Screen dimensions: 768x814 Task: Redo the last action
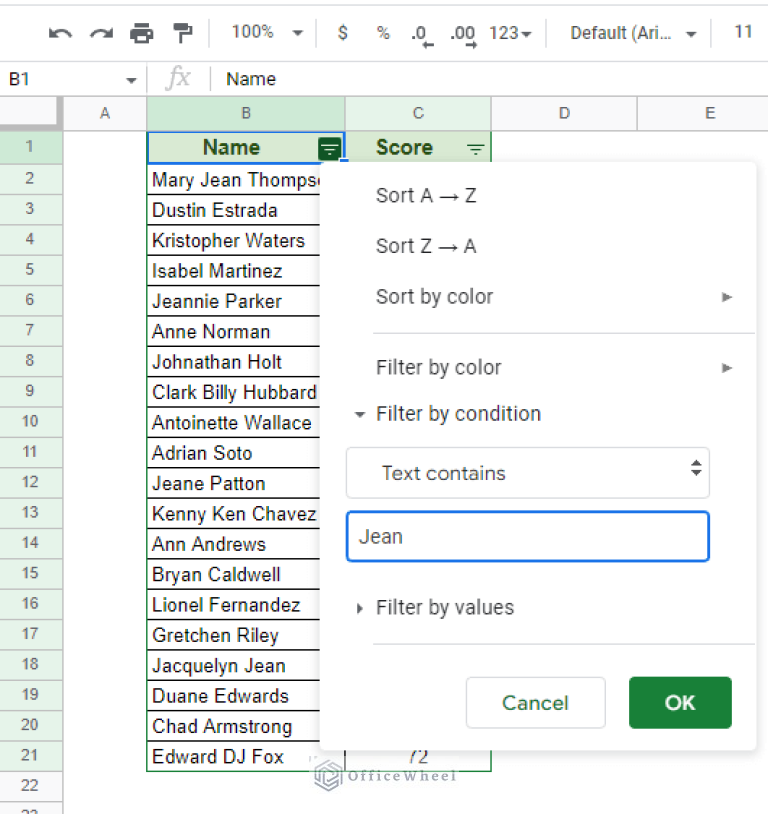100,32
